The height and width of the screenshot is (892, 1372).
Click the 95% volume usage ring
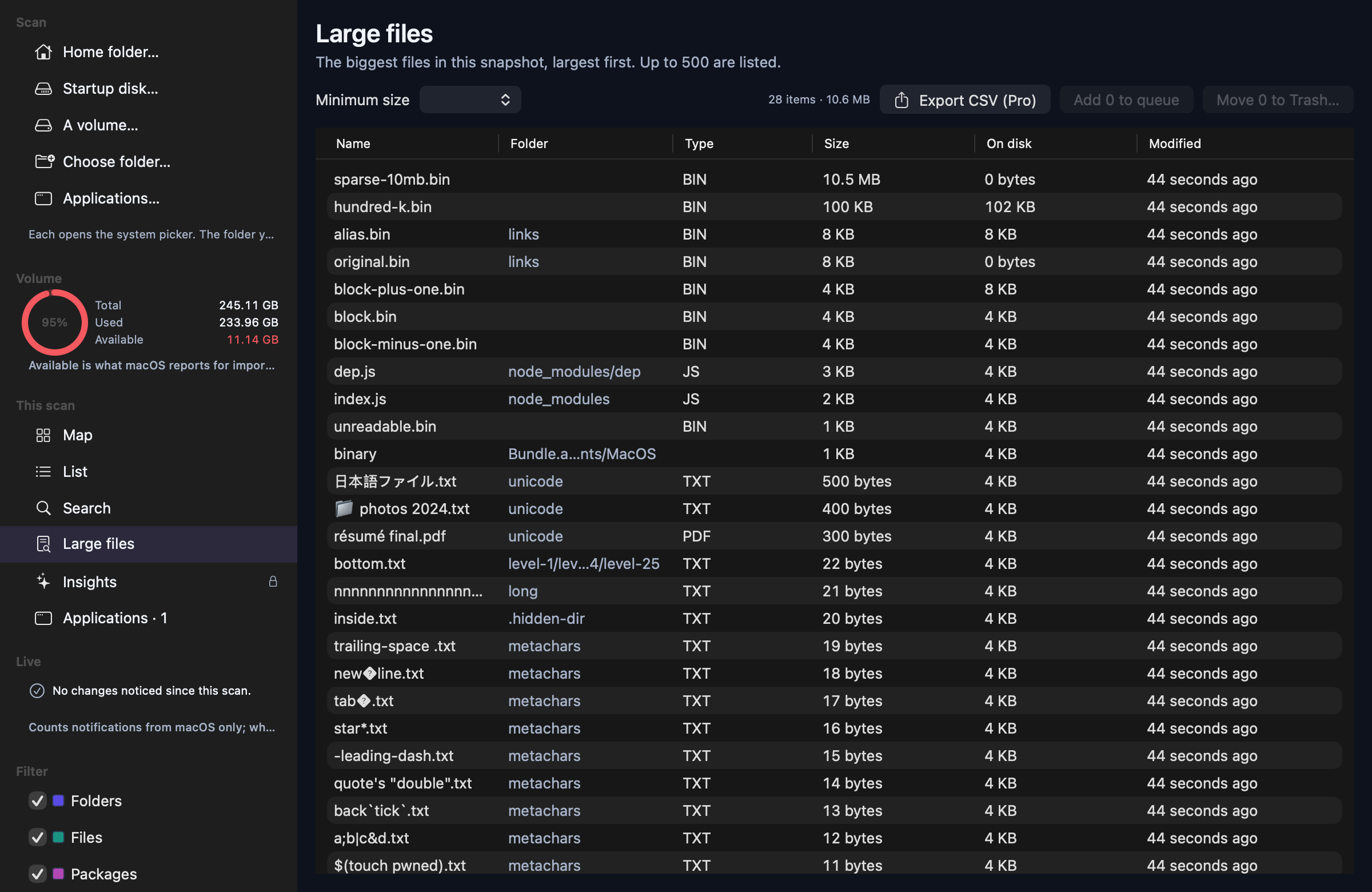[55, 322]
